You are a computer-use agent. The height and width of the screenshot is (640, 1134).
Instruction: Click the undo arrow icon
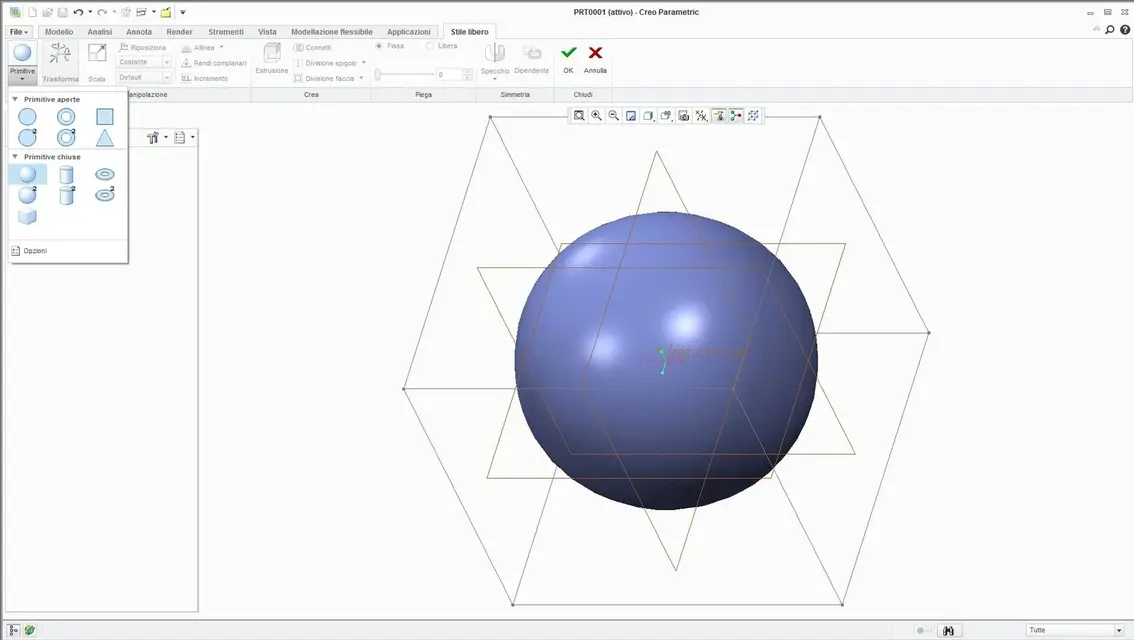pos(78,12)
